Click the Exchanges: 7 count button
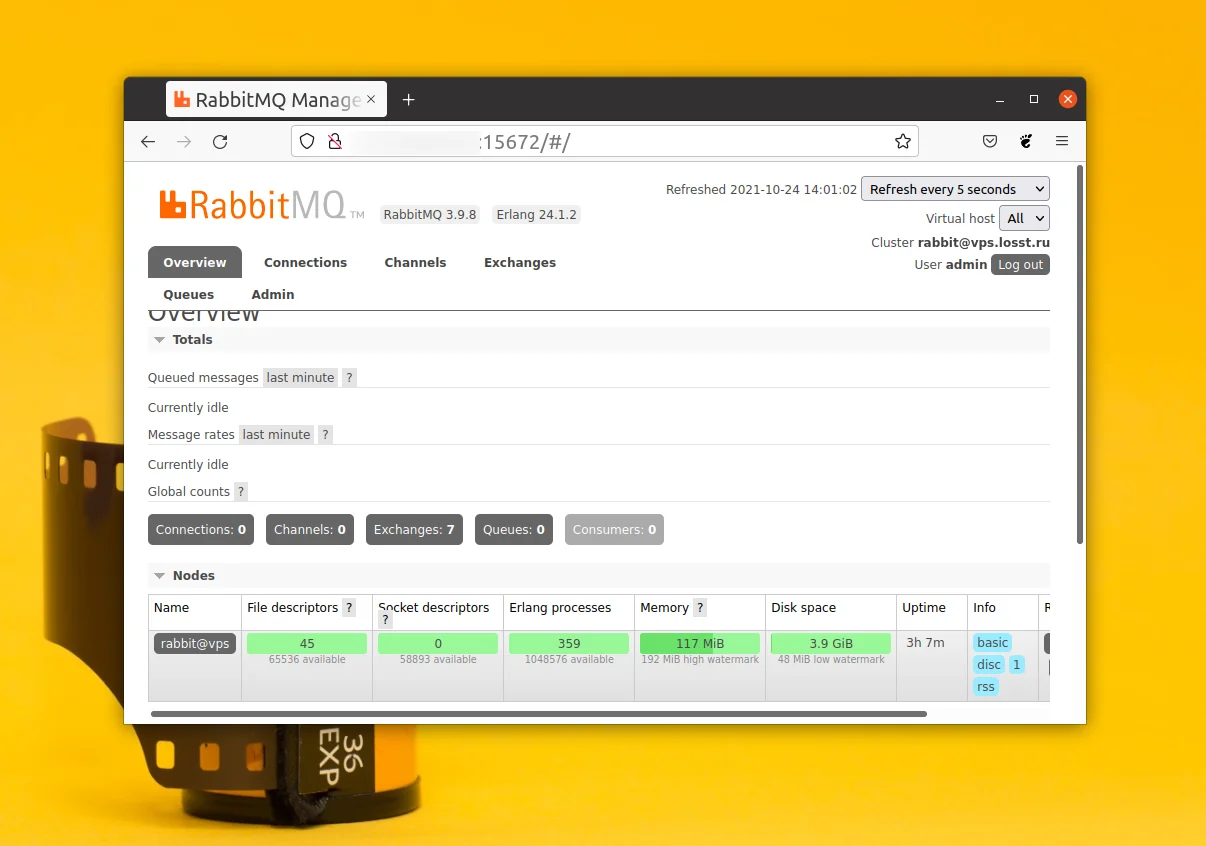Viewport: 1206px width, 846px height. click(x=414, y=530)
